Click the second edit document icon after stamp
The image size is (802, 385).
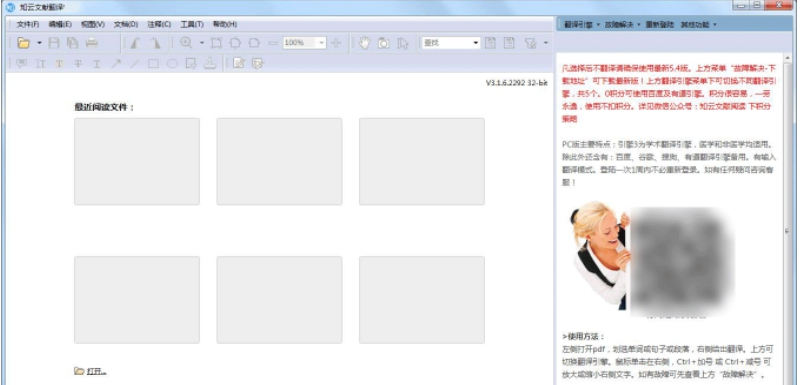pos(257,63)
